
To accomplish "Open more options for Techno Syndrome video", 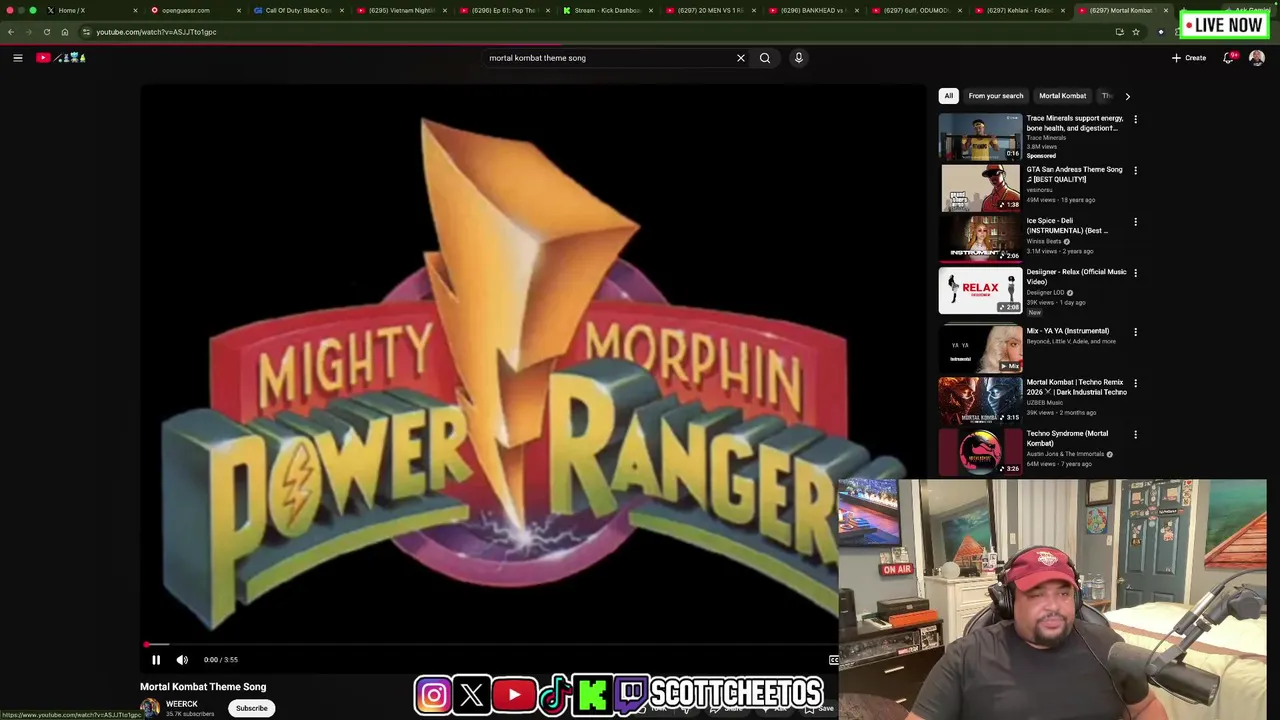I will pos(1135,435).
